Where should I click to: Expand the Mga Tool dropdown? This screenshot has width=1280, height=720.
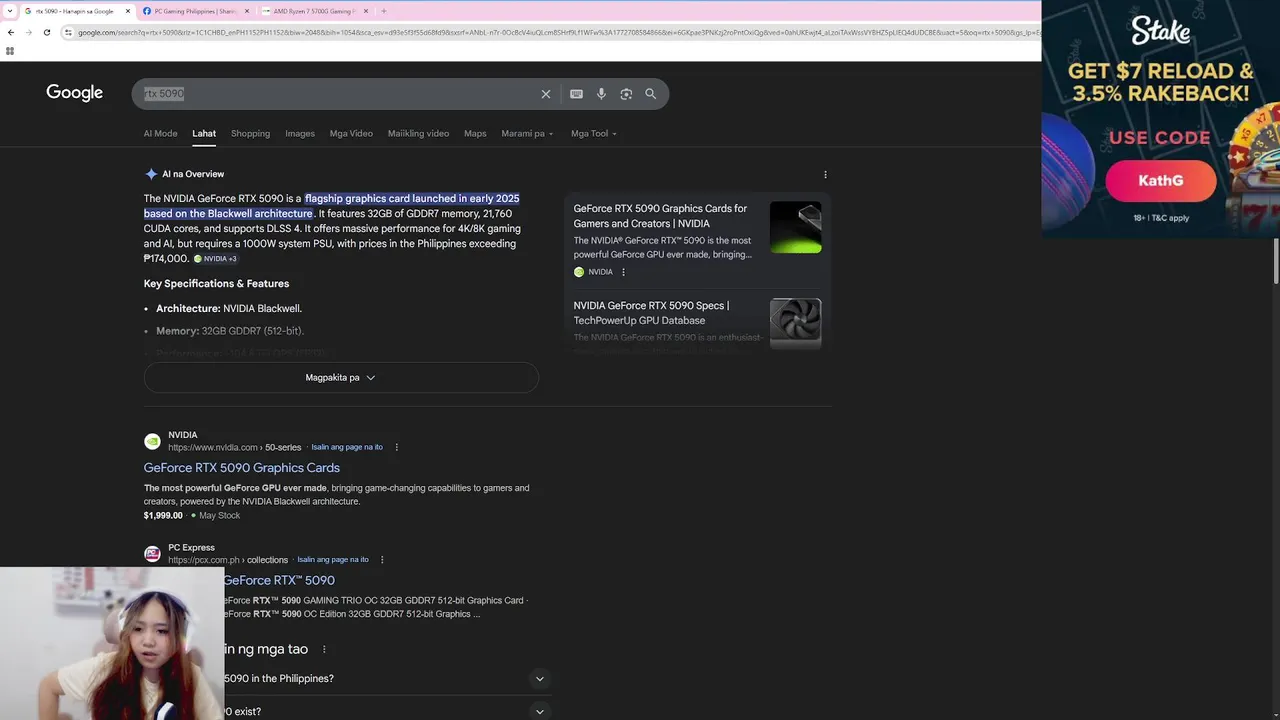click(594, 133)
